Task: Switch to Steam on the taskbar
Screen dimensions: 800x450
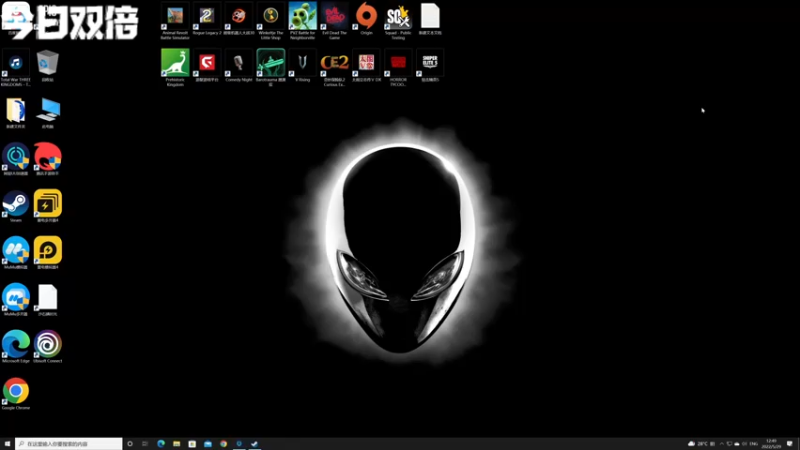Action: [255, 444]
